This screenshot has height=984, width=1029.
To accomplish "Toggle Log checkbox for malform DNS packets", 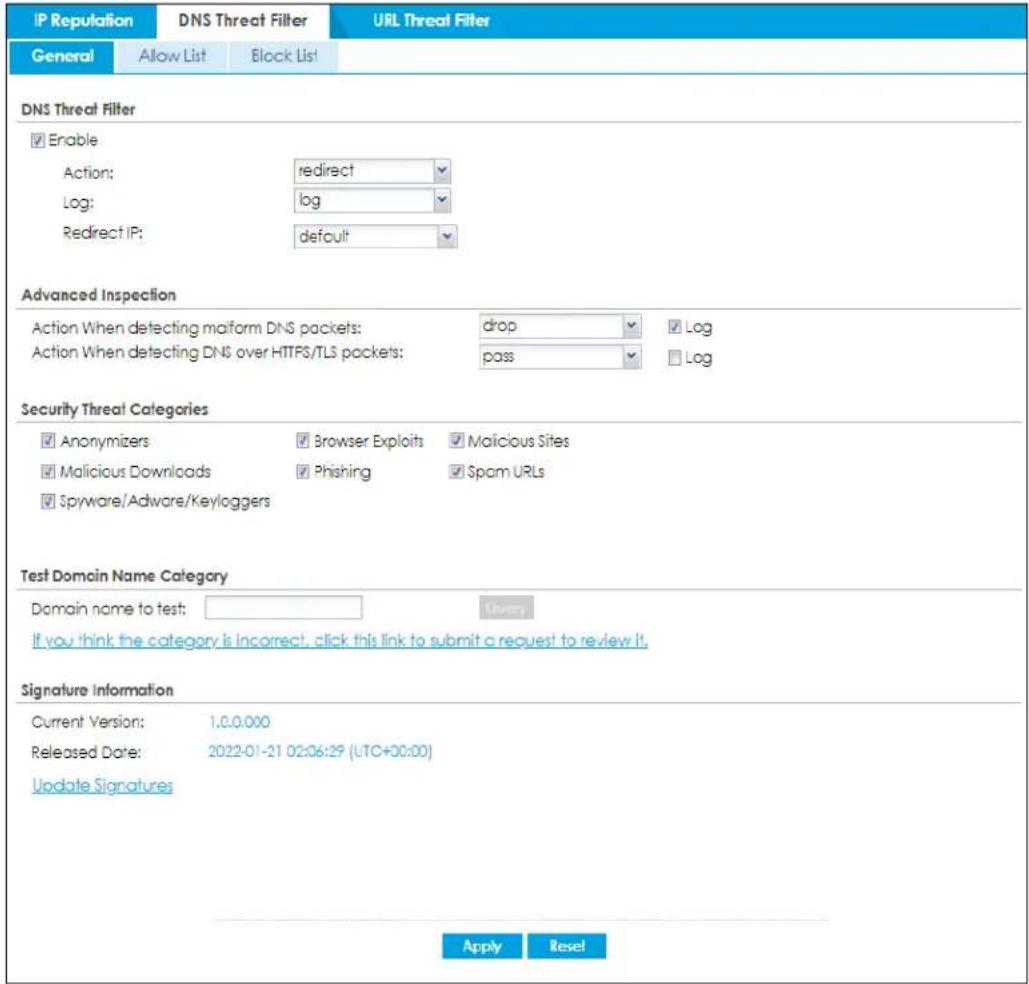I will click(x=674, y=327).
